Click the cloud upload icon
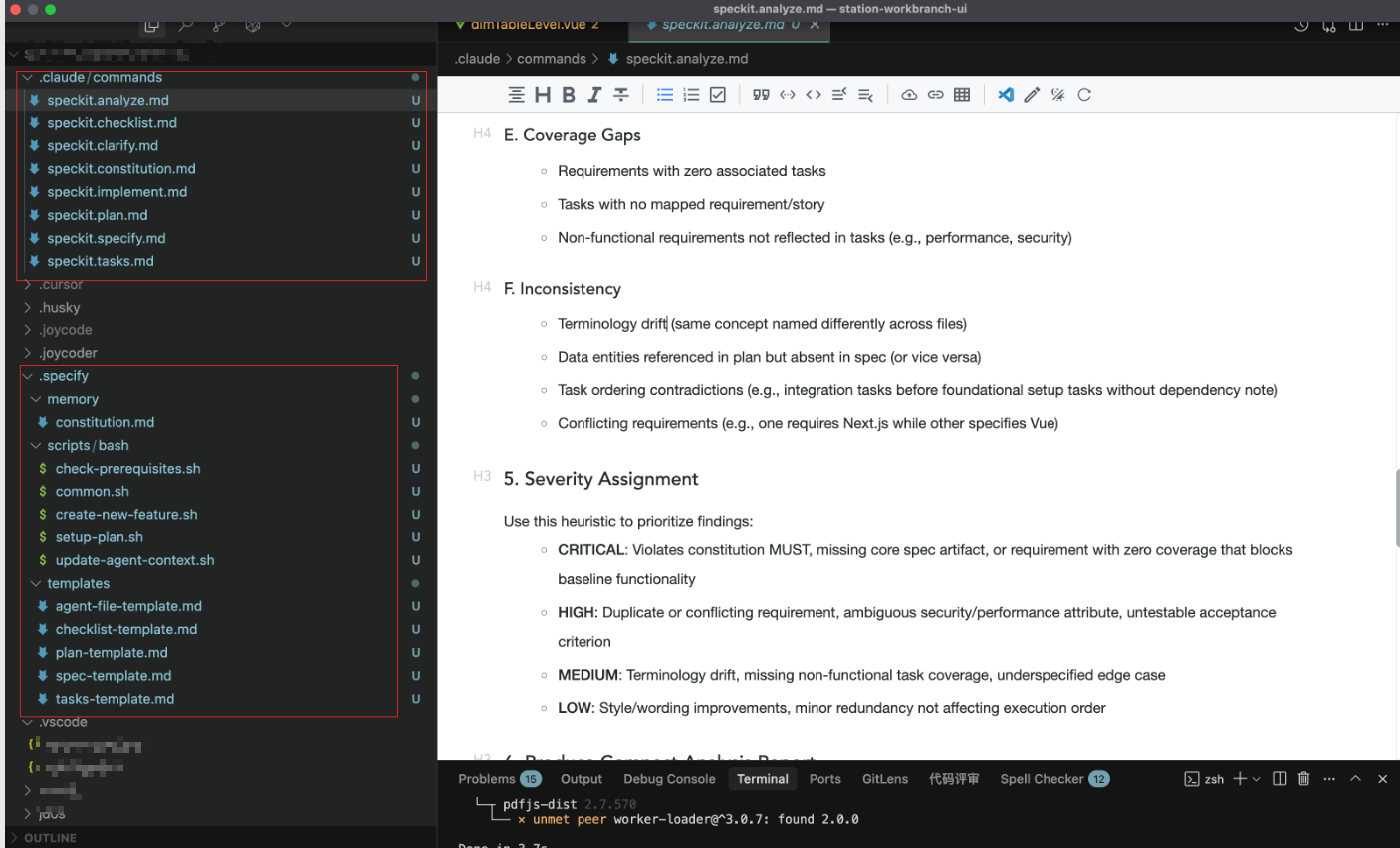The height and width of the screenshot is (848, 1400). (x=909, y=95)
